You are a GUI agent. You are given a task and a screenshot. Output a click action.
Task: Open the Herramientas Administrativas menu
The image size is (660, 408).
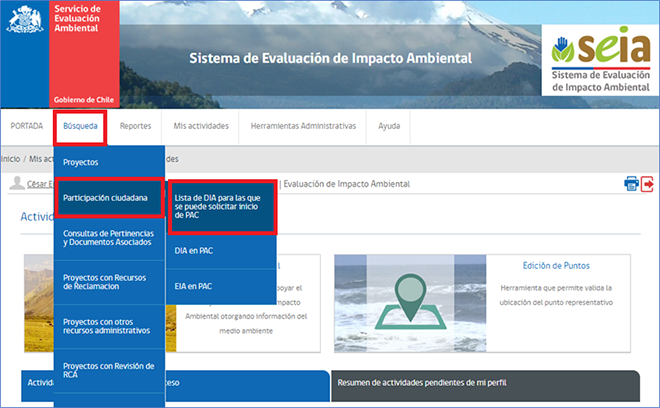(303, 126)
